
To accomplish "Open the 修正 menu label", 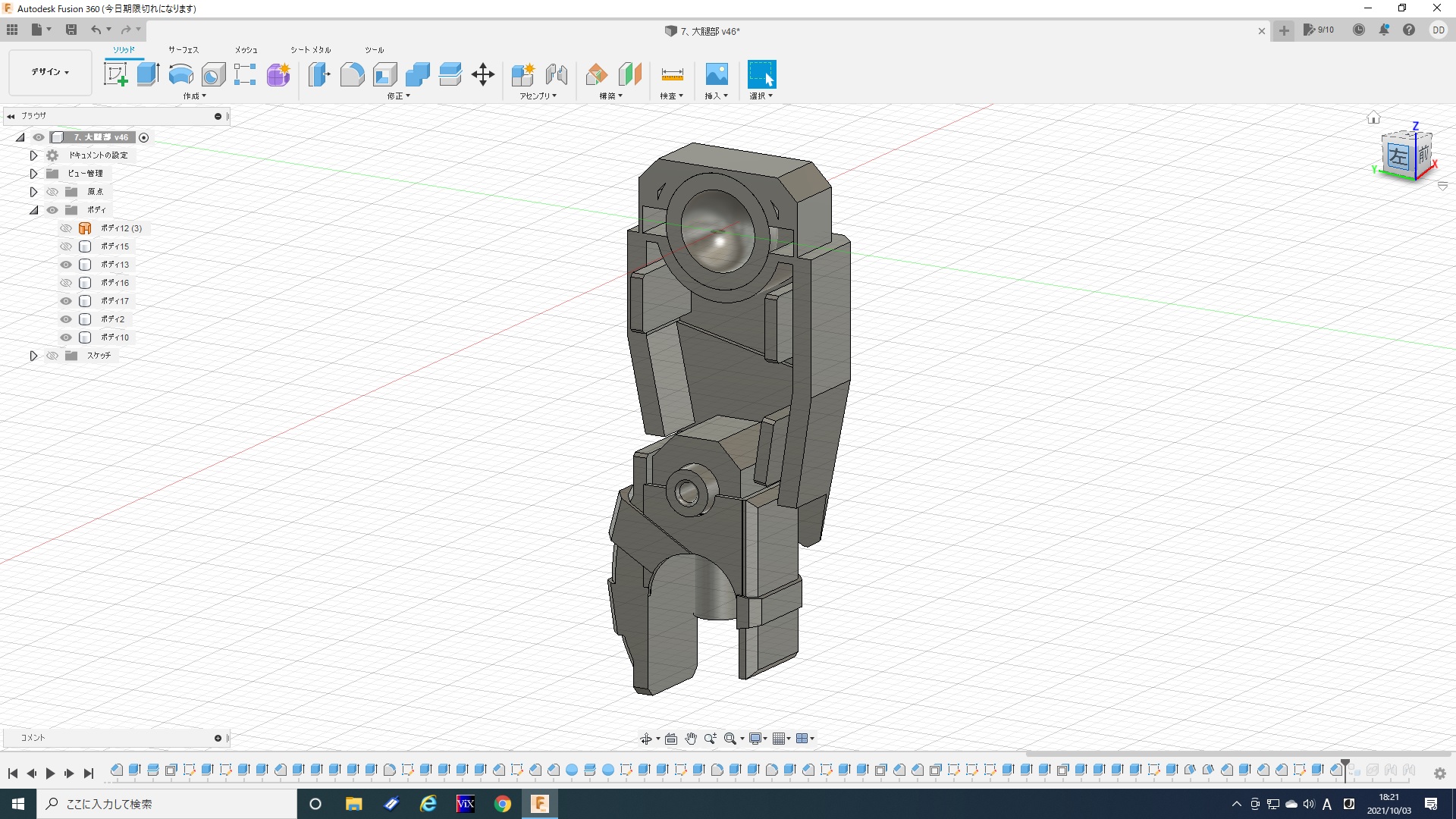I will coord(397,96).
